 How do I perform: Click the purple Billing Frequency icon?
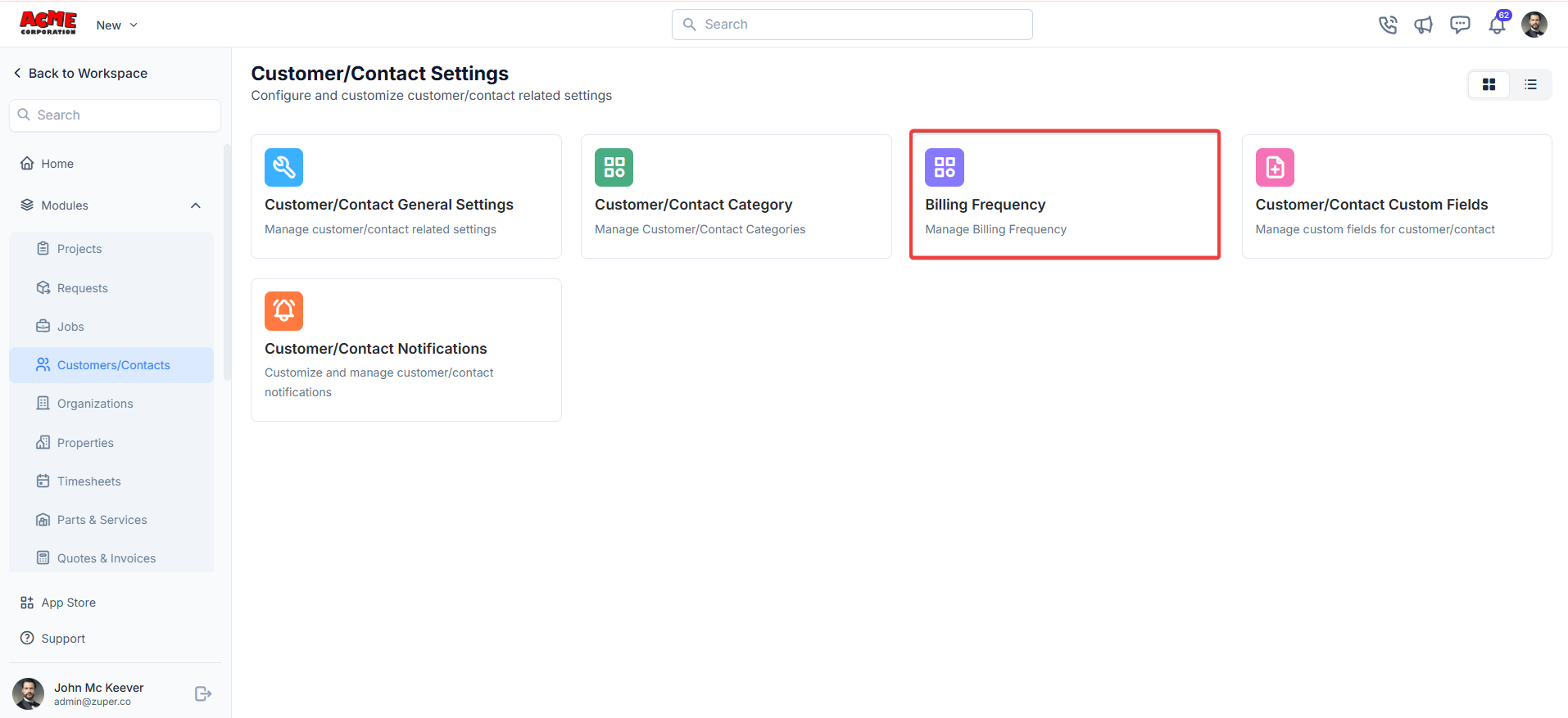point(945,168)
